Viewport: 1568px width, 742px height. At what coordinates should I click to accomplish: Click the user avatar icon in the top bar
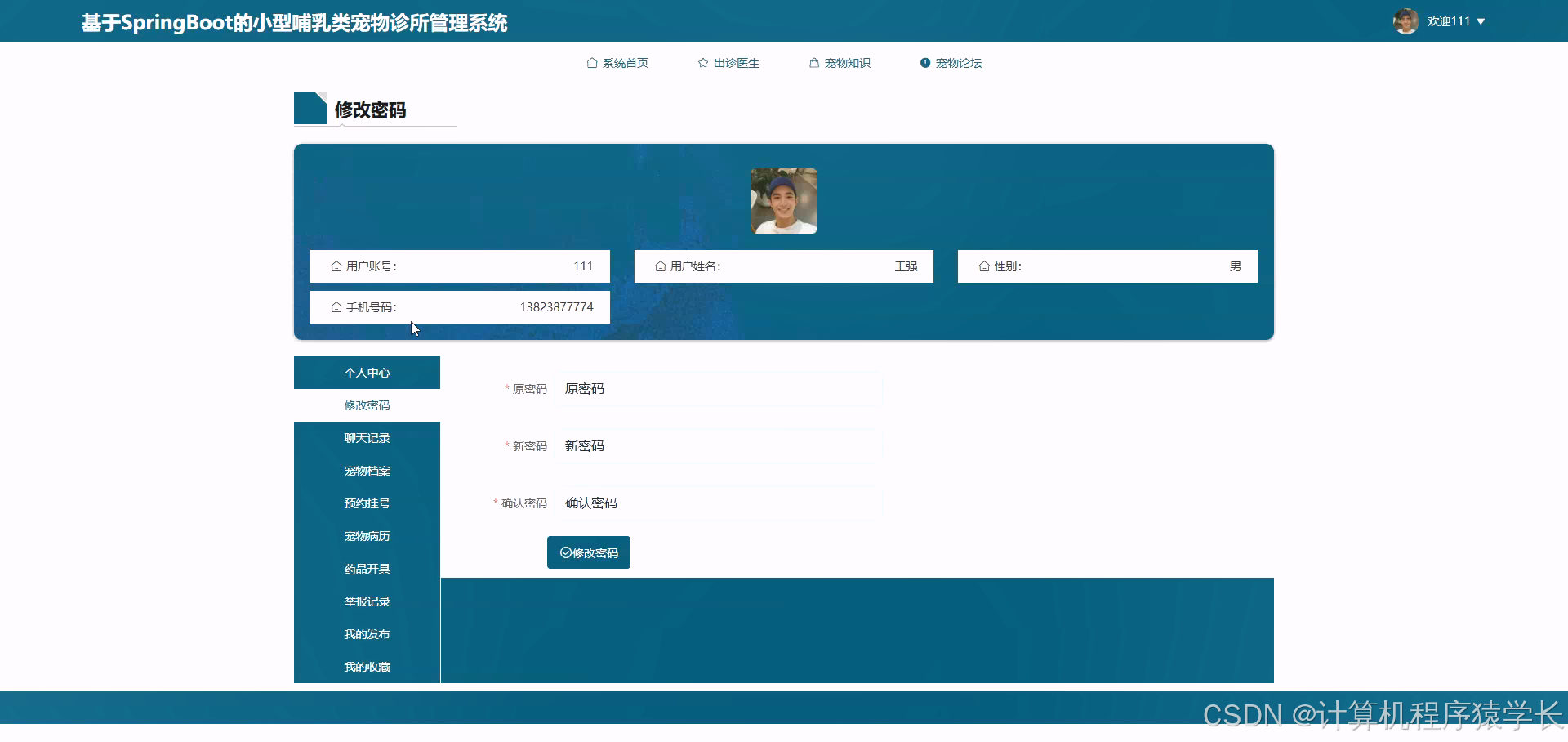(1405, 21)
